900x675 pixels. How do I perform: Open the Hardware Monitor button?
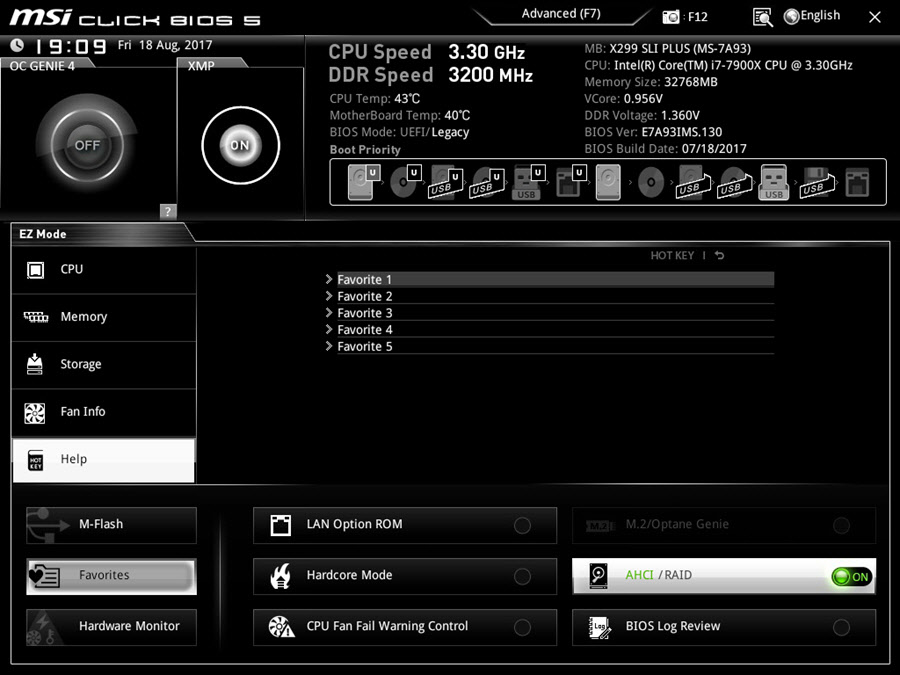click(111, 627)
